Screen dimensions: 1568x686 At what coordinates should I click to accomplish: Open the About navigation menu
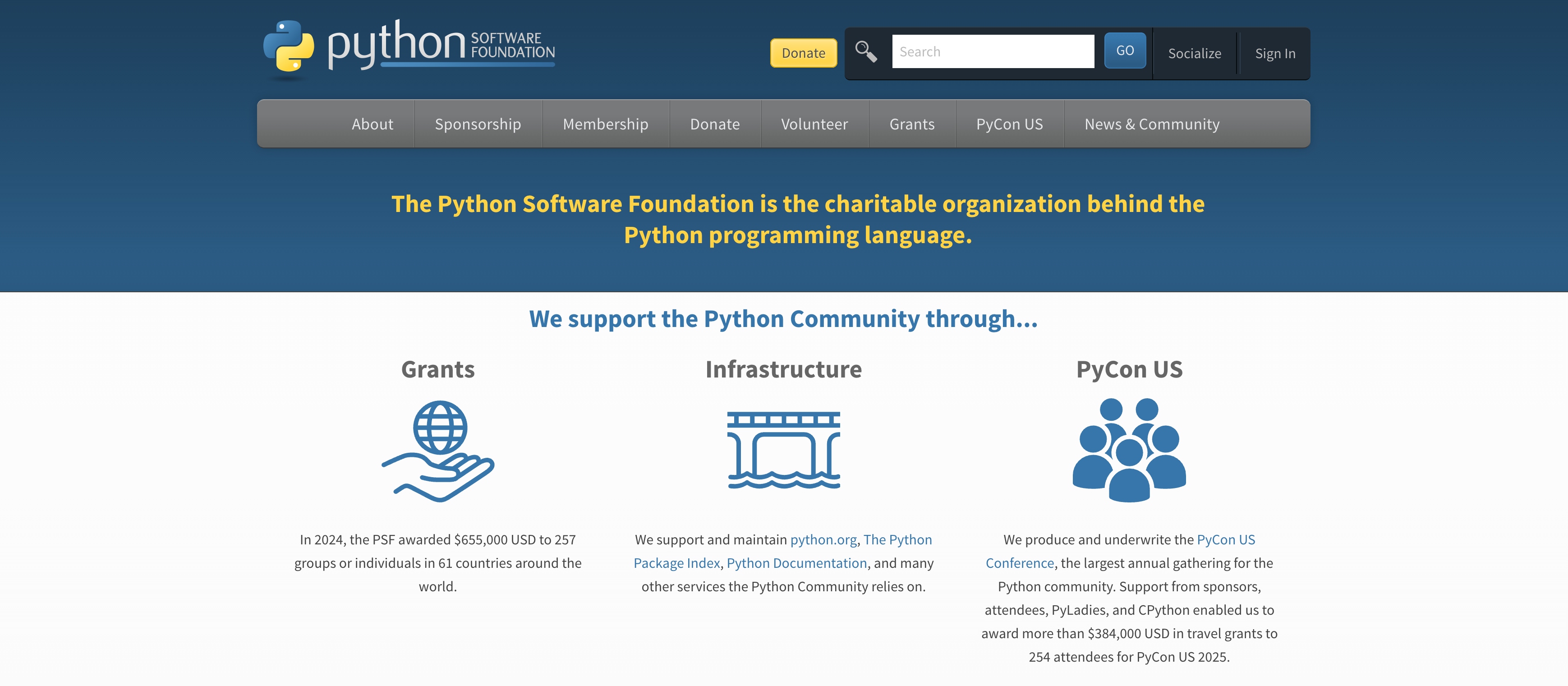(x=372, y=124)
